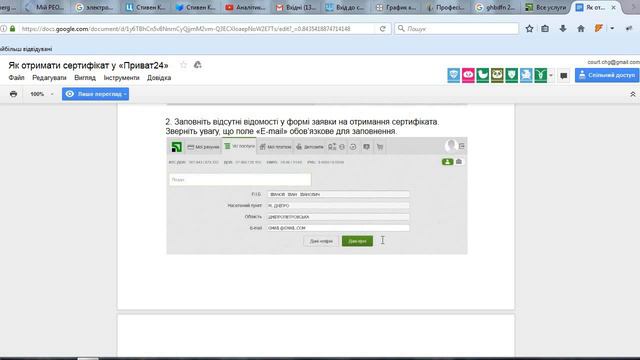
Task: Click the orange browser extension icon
Action: tap(598, 28)
